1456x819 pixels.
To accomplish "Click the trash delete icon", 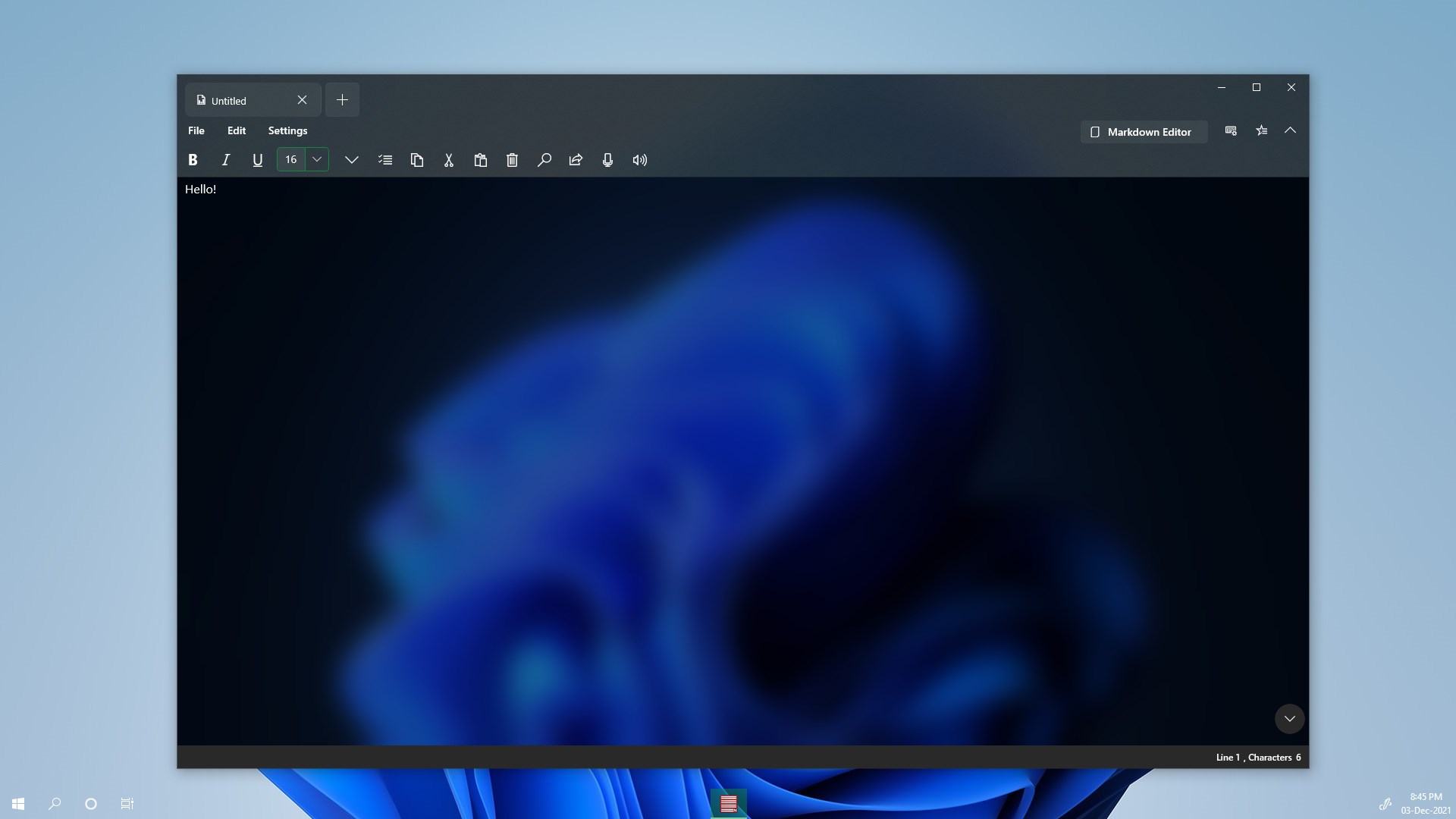I will (513, 160).
